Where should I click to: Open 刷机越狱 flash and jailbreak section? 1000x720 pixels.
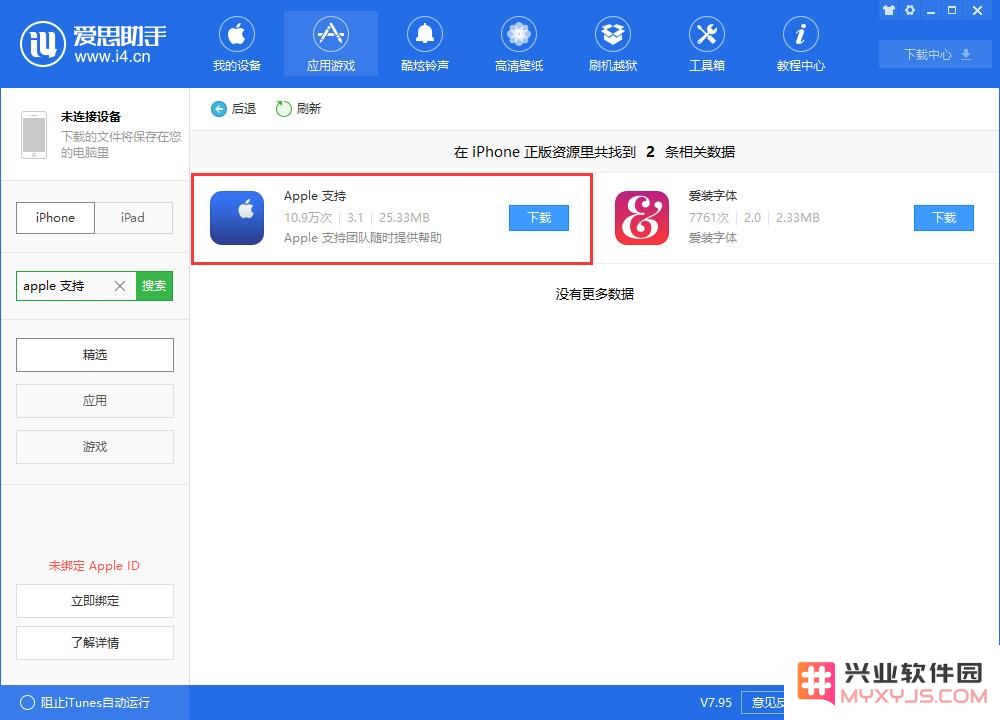613,45
